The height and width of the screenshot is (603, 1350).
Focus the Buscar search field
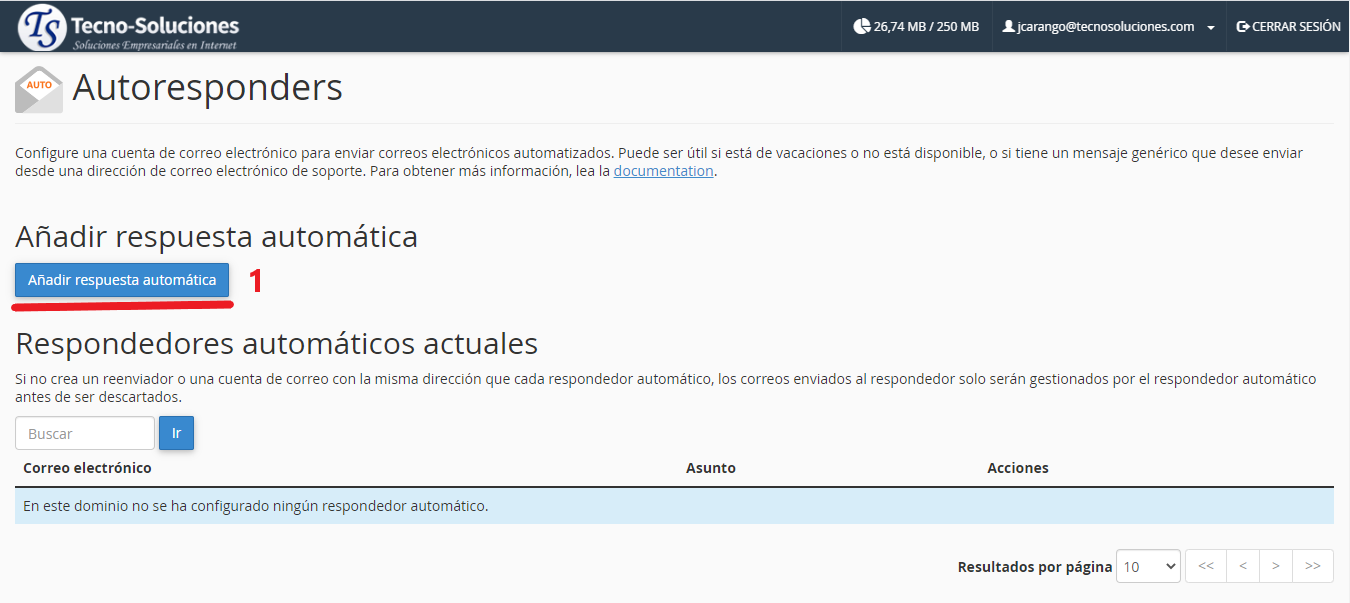85,433
